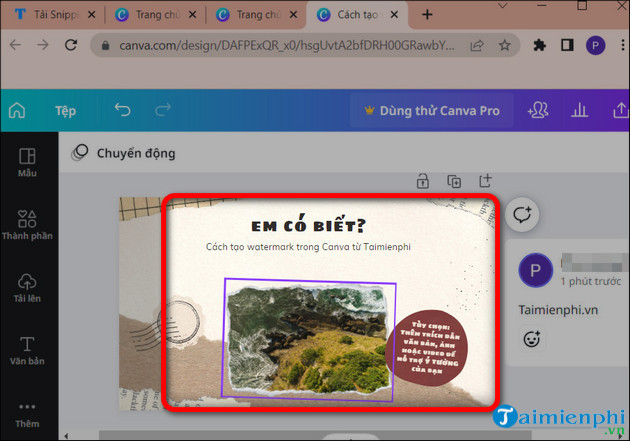Image resolution: width=630 pixels, height=441 pixels.
Task: Open the Tải lên uploads panel
Action: click(x=27, y=288)
